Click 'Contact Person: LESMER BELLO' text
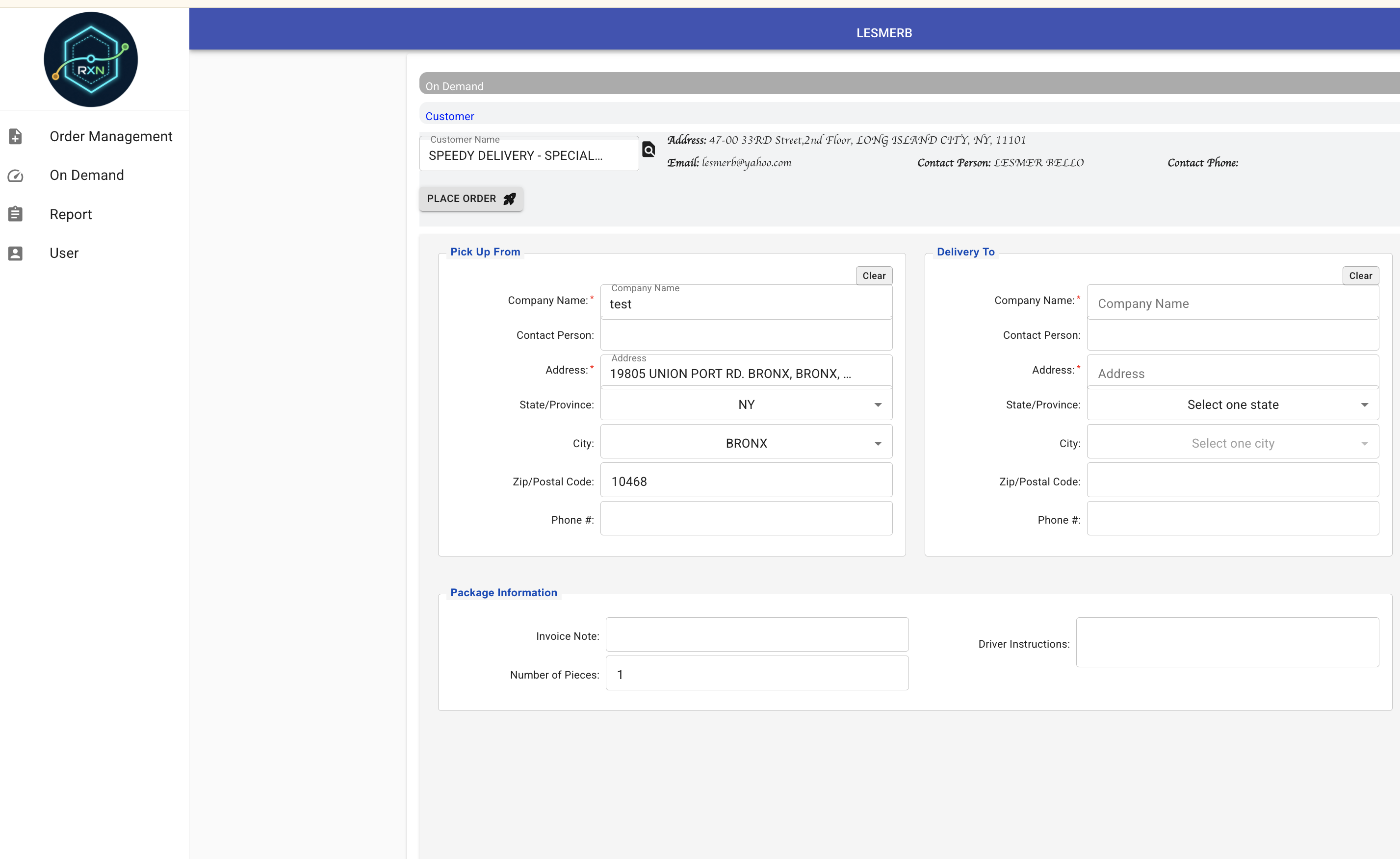This screenshot has width=1400, height=859. click(x=1000, y=162)
